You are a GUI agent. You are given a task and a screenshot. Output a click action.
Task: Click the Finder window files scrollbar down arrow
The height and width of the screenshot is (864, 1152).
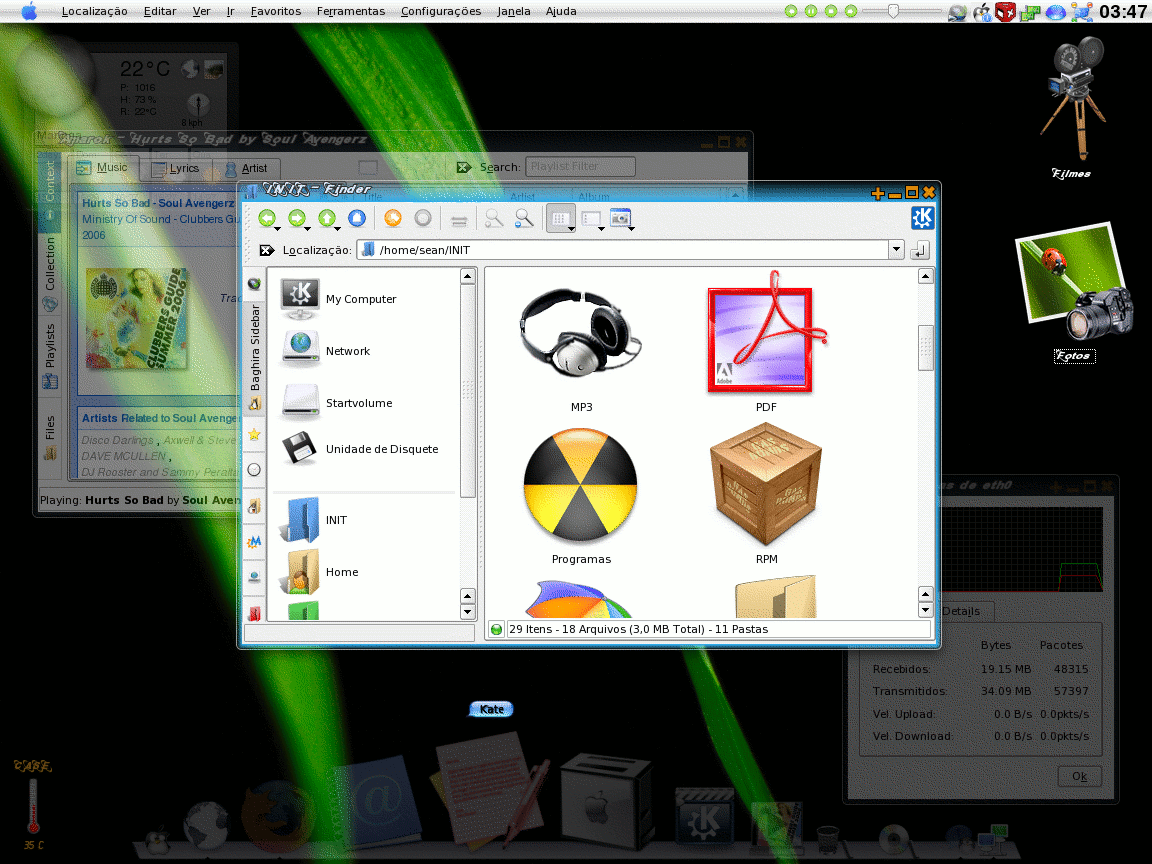tap(926, 610)
